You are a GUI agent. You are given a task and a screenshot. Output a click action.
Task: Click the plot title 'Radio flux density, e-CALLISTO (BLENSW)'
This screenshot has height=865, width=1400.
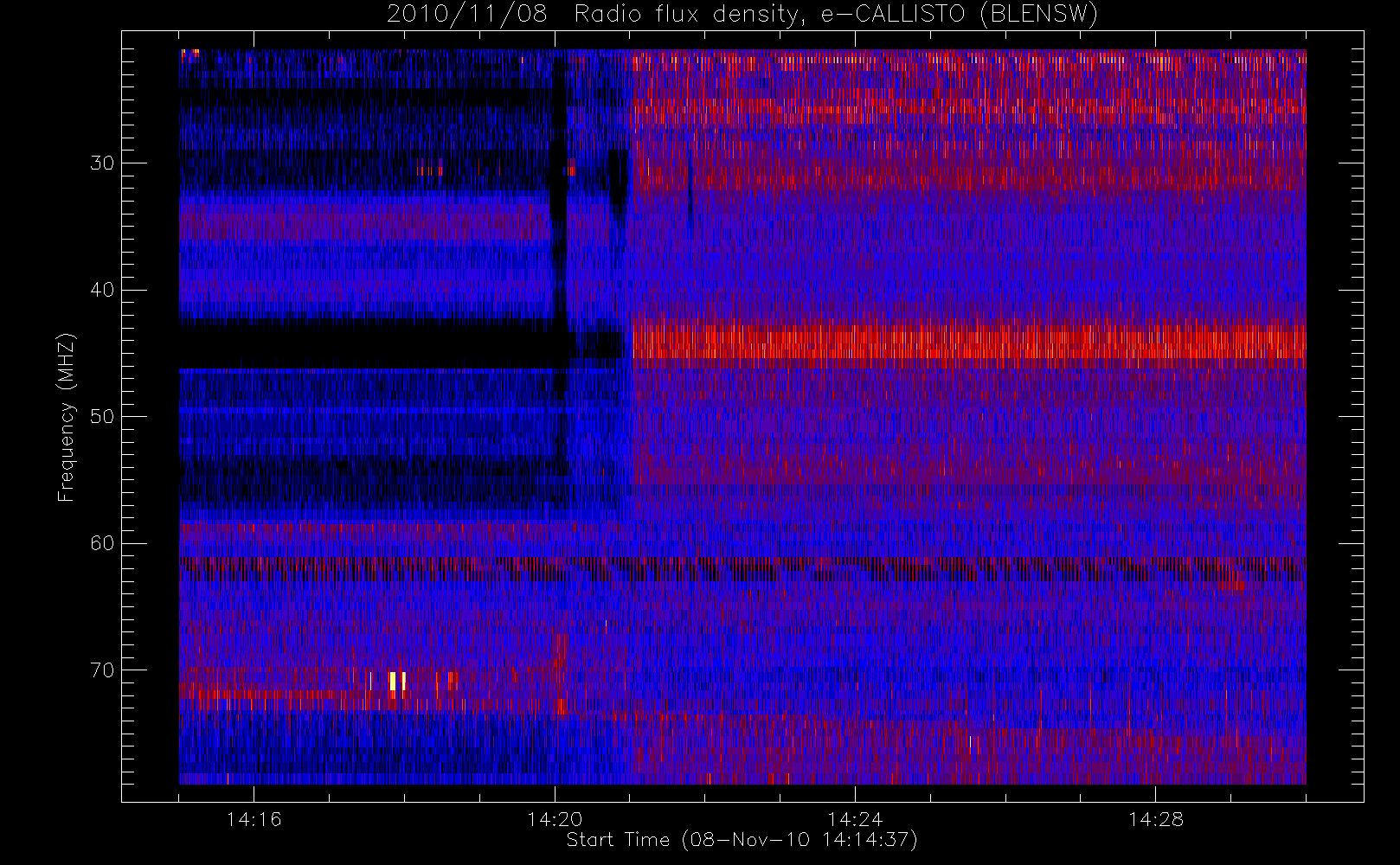coord(835,14)
